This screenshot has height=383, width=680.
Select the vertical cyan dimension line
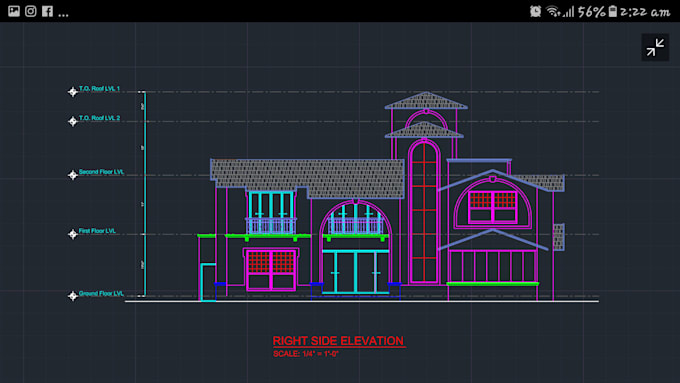coord(145,194)
